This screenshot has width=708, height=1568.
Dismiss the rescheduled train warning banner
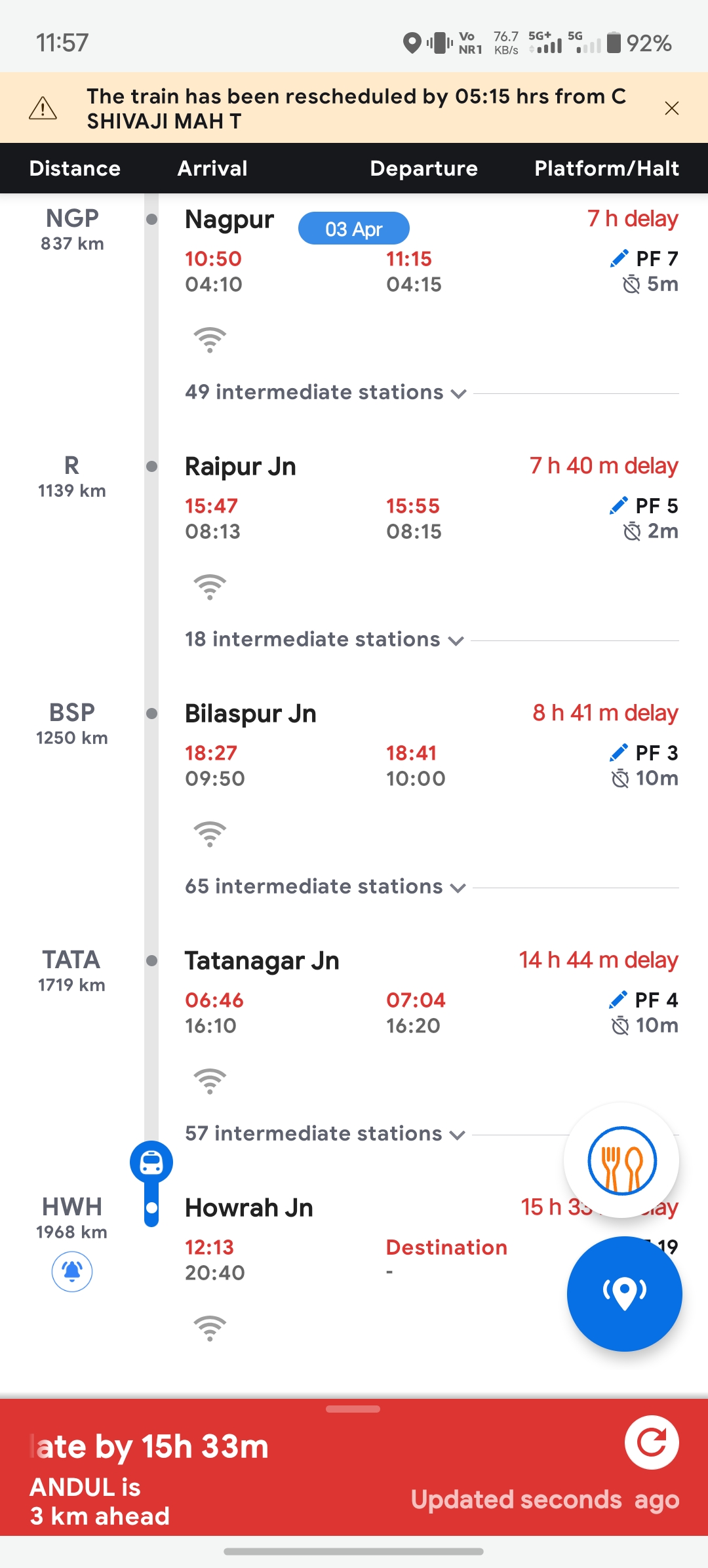(672, 108)
